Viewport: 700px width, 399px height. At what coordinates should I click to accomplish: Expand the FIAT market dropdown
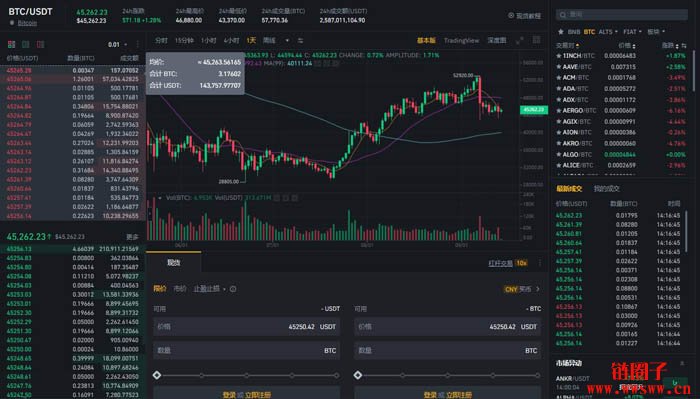[632, 32]
